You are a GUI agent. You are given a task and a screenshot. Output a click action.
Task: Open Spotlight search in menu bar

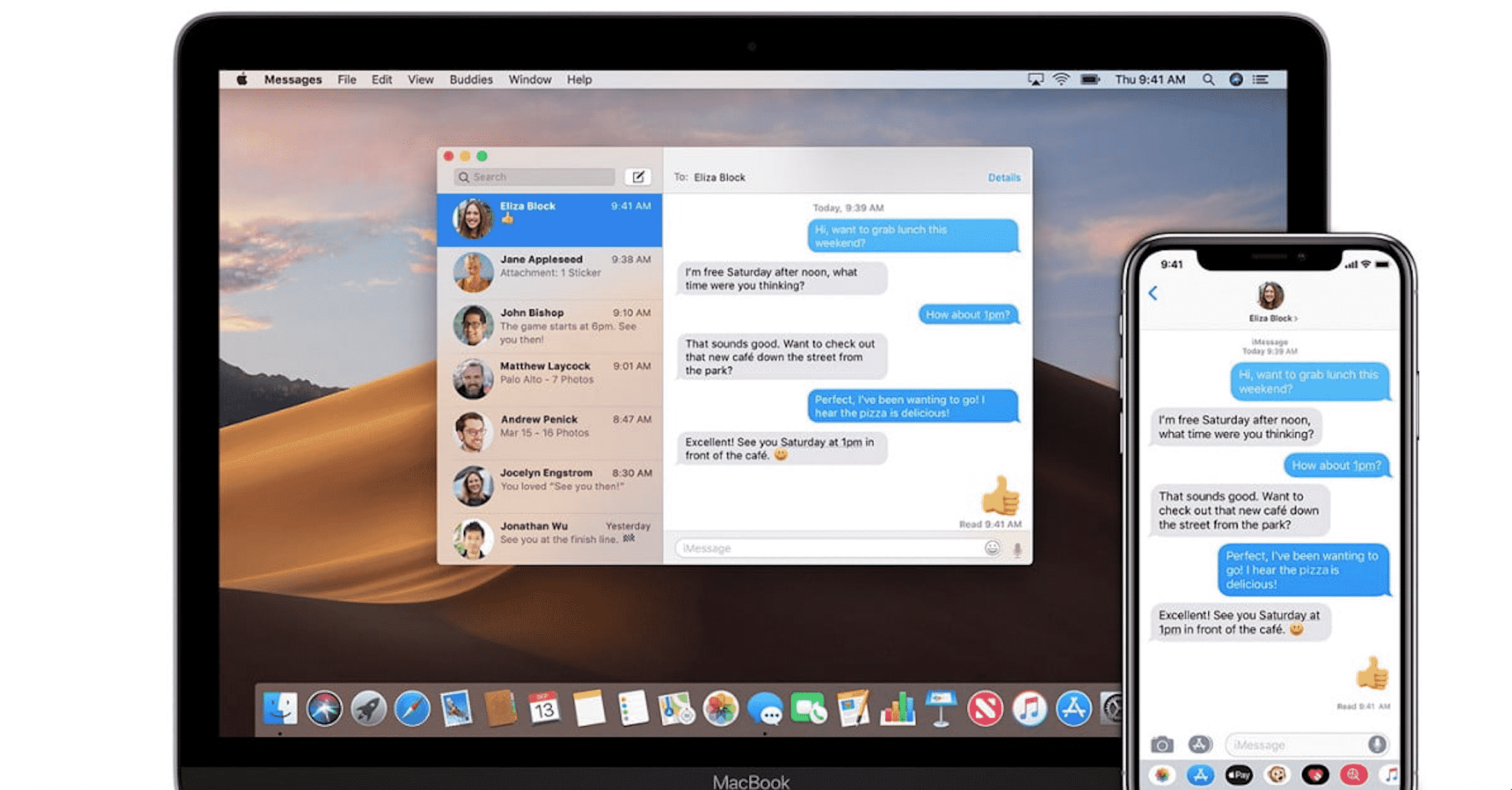point(1208,80)
